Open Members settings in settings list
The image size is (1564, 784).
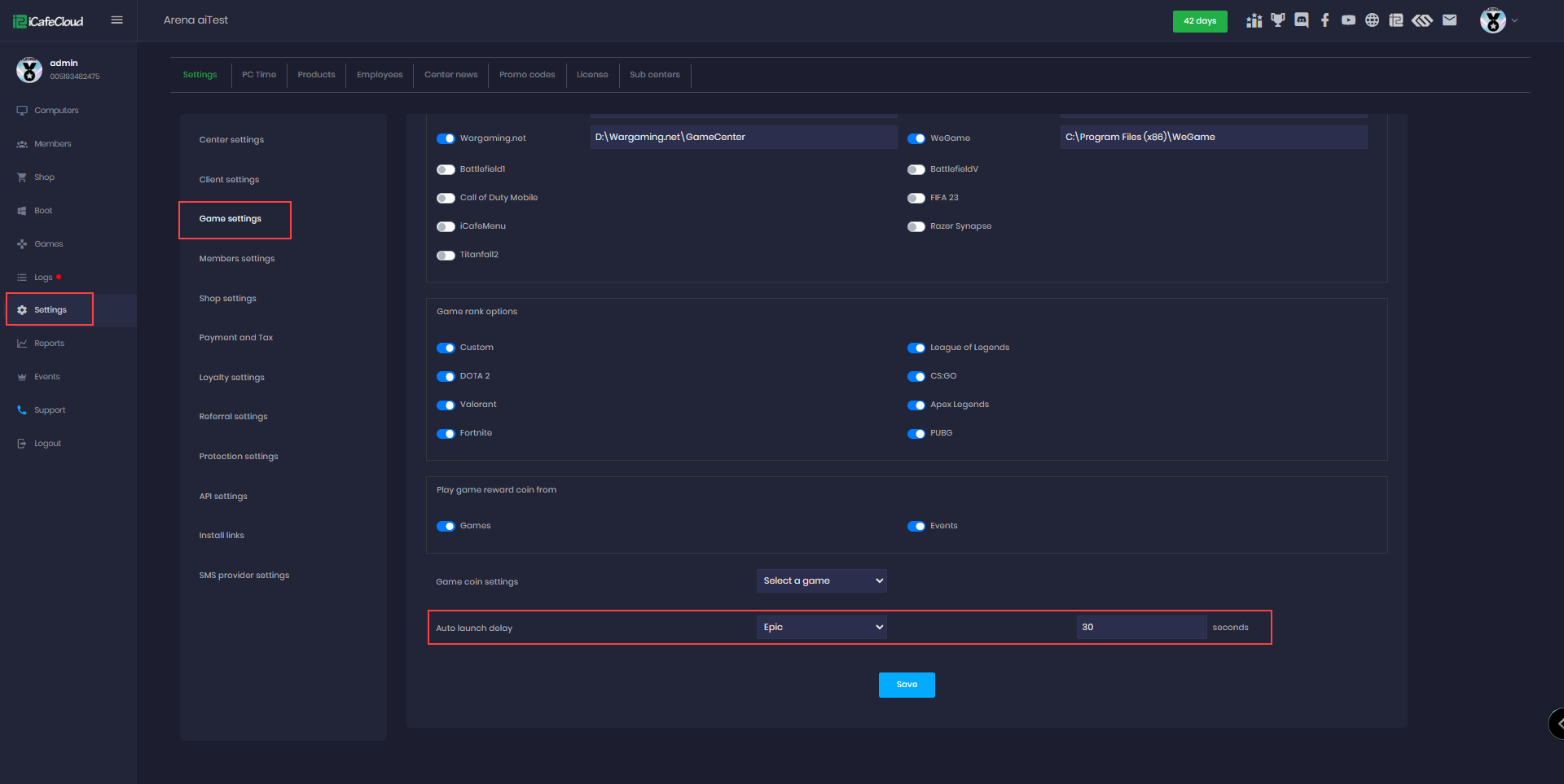pyautogui.click(x=237, y=259)
